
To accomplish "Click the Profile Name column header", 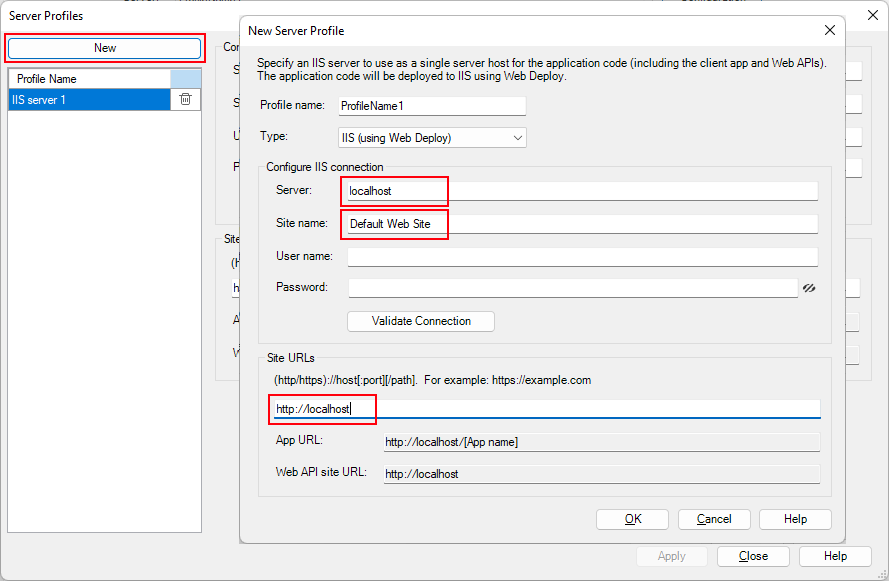I will [89, 78].
